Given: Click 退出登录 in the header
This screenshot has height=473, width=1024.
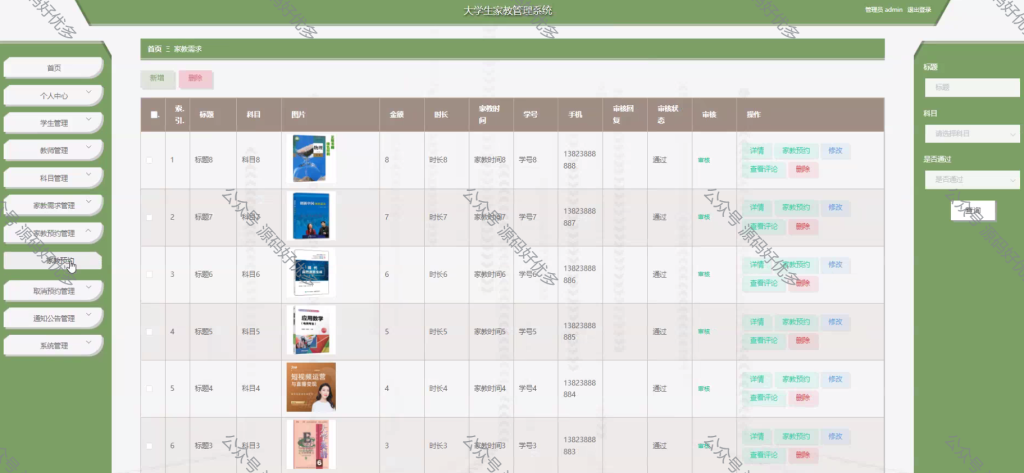Looking at the screenshot, I should click(919, 10).
